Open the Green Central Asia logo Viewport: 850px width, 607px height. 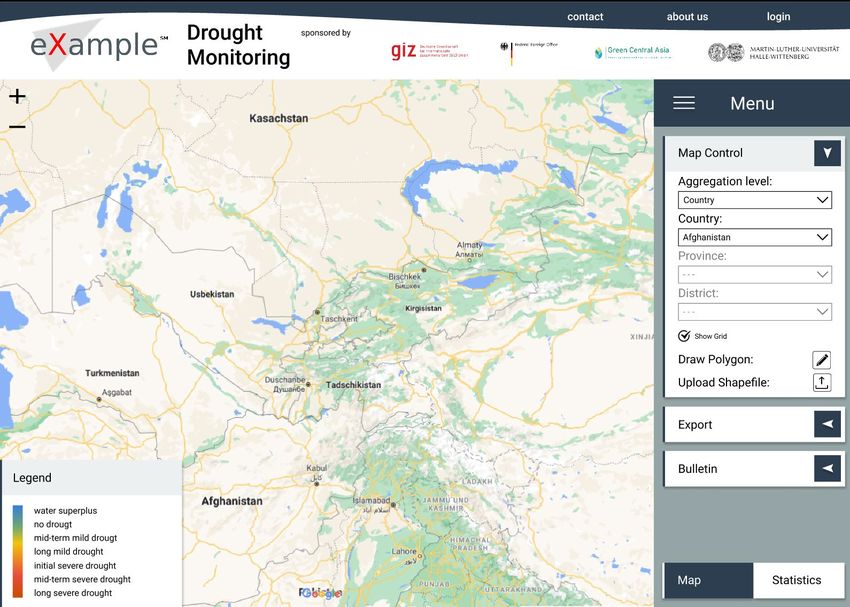click(x=632, y=52)
